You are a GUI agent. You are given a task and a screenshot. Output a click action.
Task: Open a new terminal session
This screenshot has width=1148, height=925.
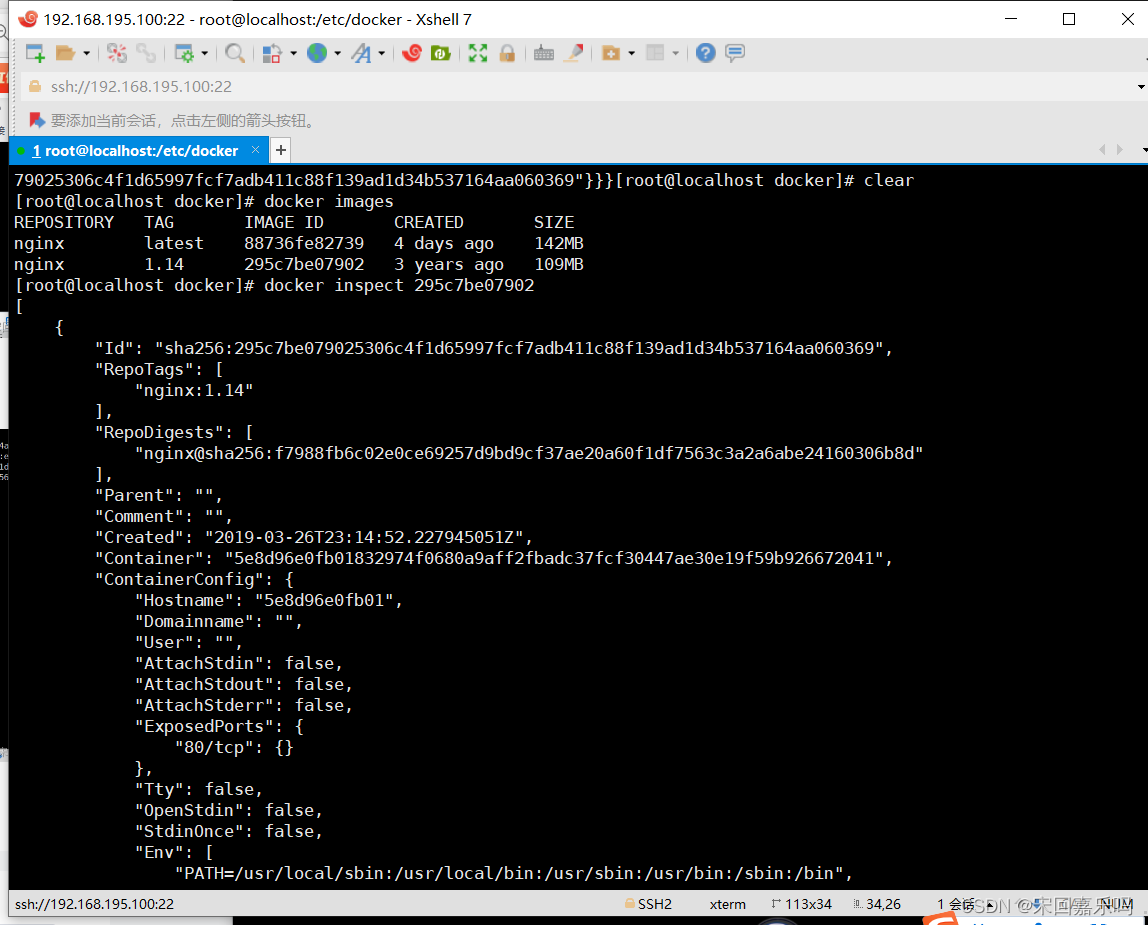pos(34,52)
